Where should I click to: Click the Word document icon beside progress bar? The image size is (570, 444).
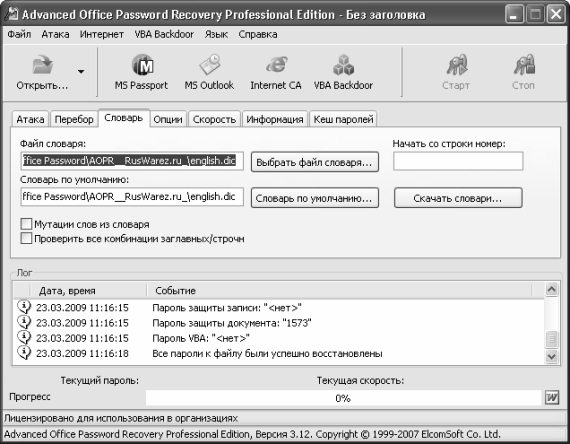pyautogui.click(x=552, y=397)
